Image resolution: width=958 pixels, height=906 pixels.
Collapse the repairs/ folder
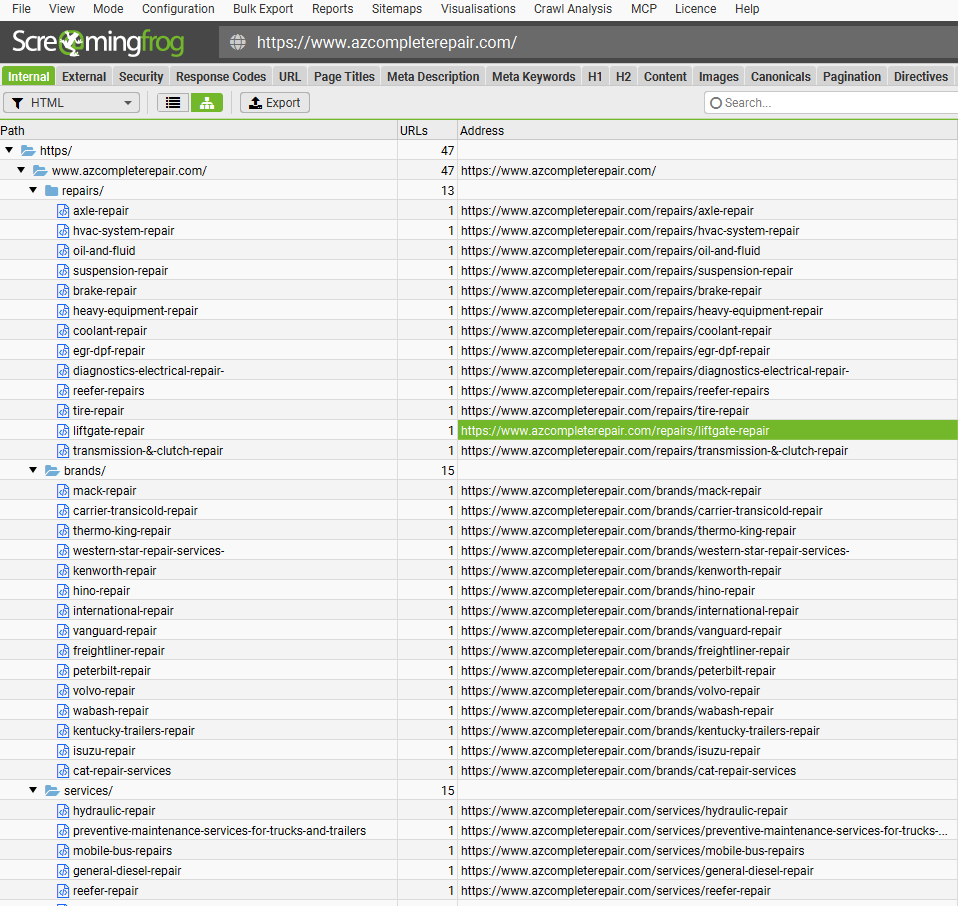point(33,190)
